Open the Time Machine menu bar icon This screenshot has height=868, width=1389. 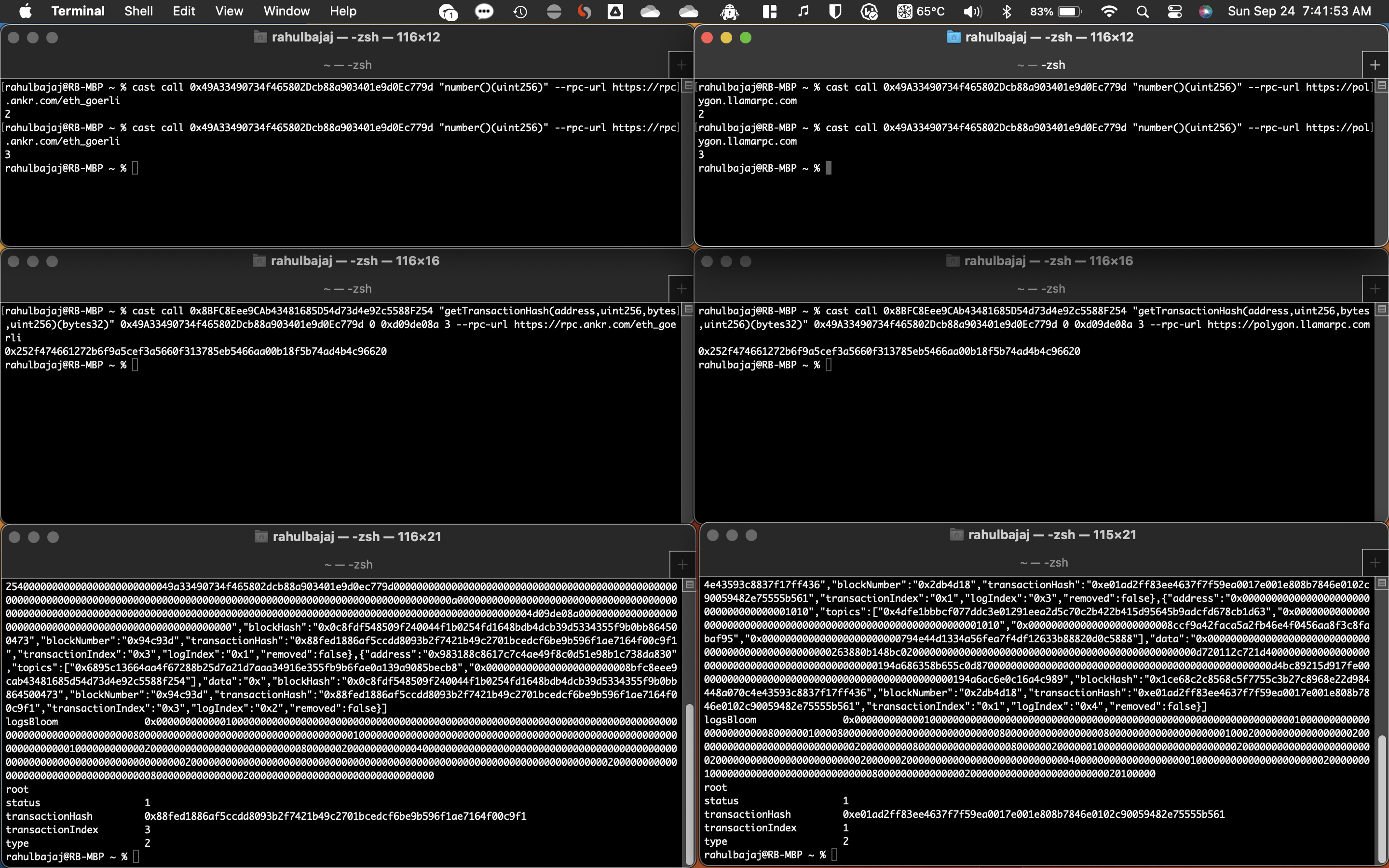coord(520,12)
